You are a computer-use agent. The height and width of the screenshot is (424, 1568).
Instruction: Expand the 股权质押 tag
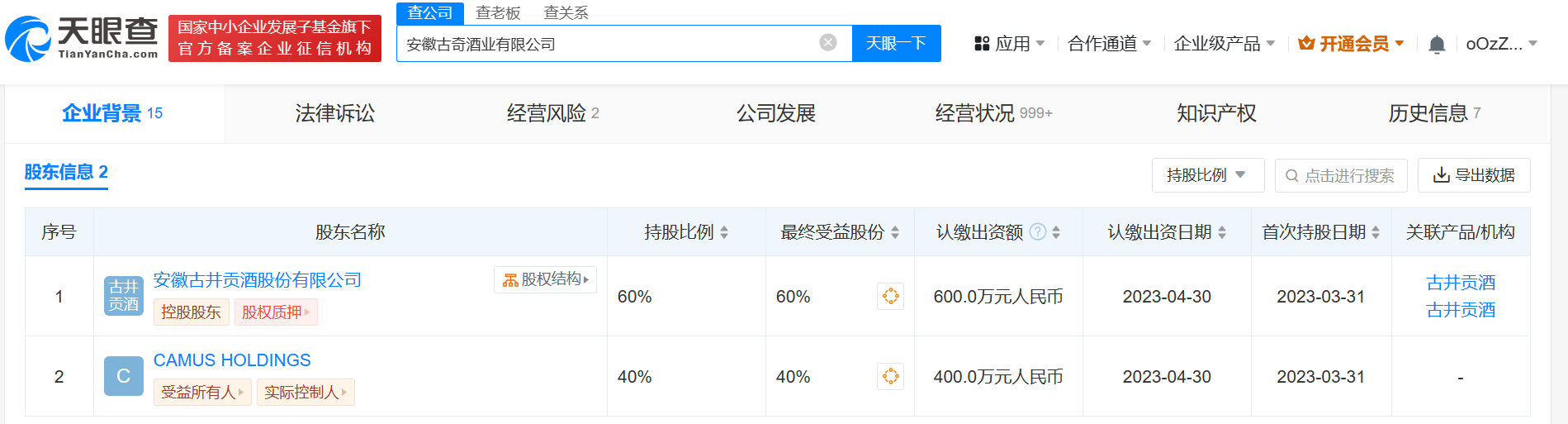click(x=276, y=312)
